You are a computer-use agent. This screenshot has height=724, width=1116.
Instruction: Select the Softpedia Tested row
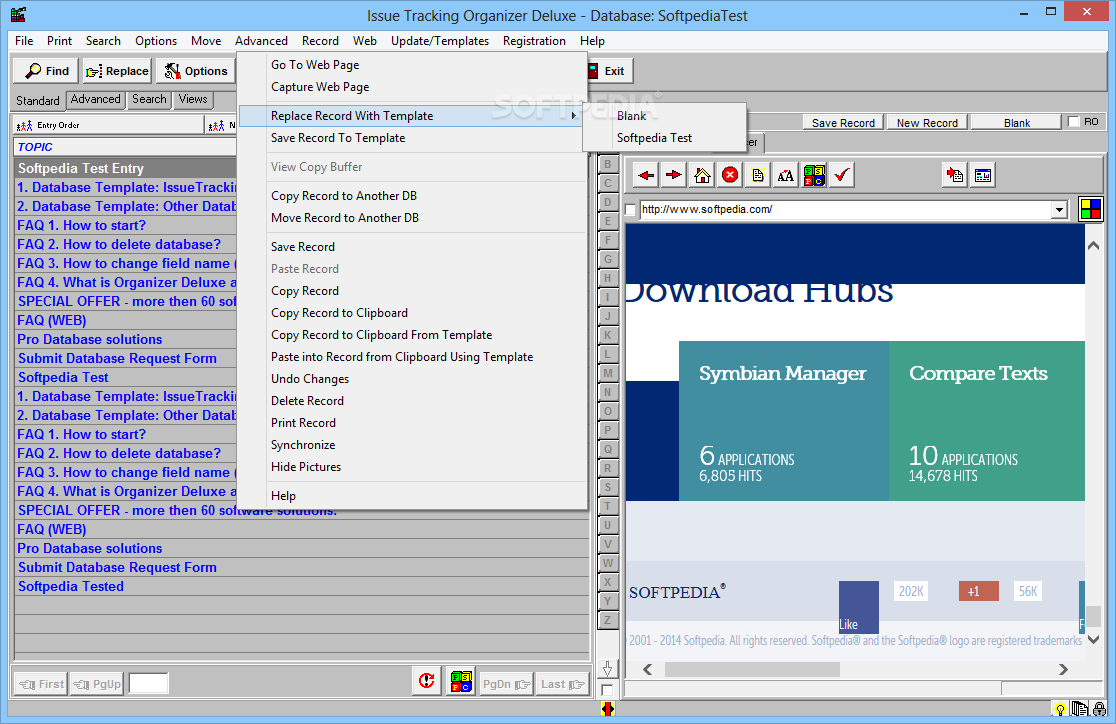302,587
